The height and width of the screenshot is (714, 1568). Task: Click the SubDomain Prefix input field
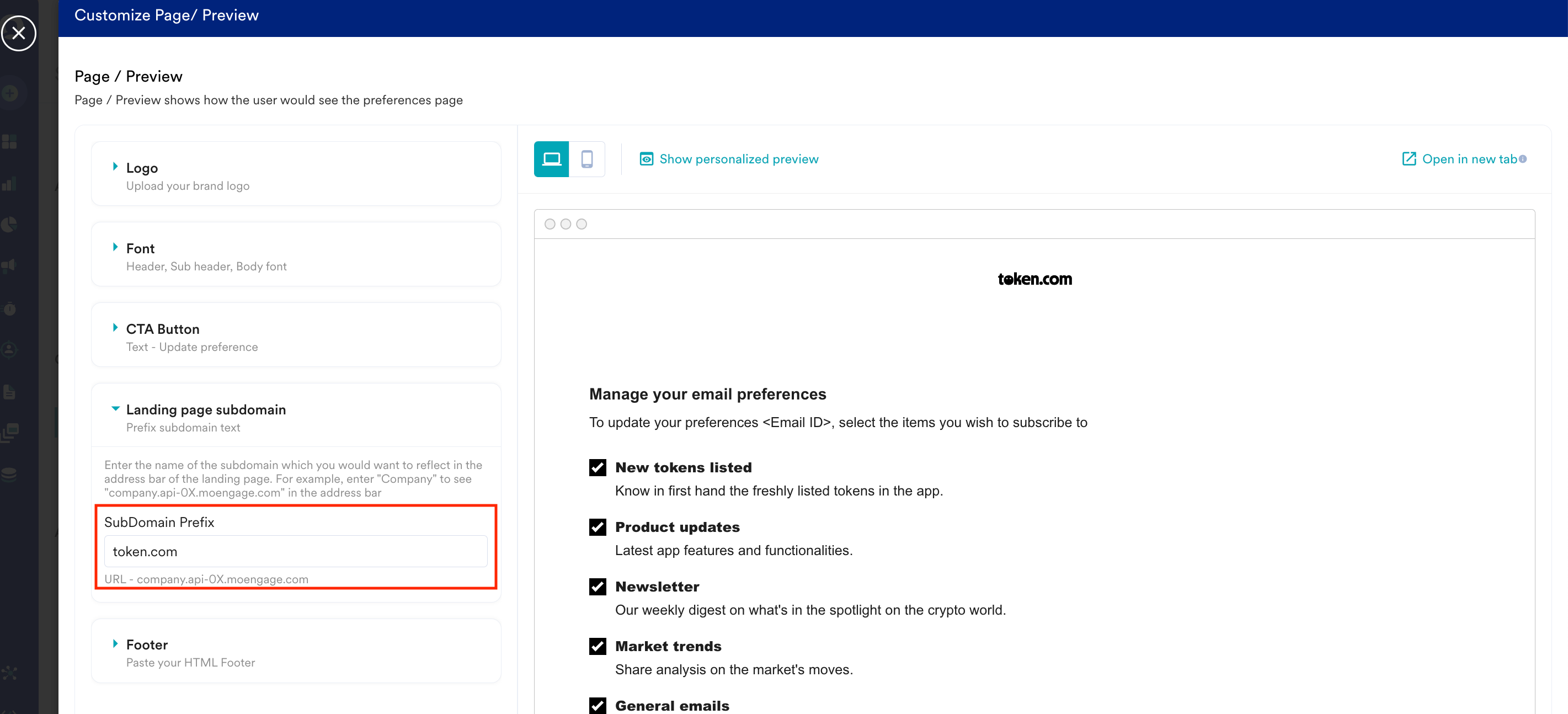tap(295, 551)
